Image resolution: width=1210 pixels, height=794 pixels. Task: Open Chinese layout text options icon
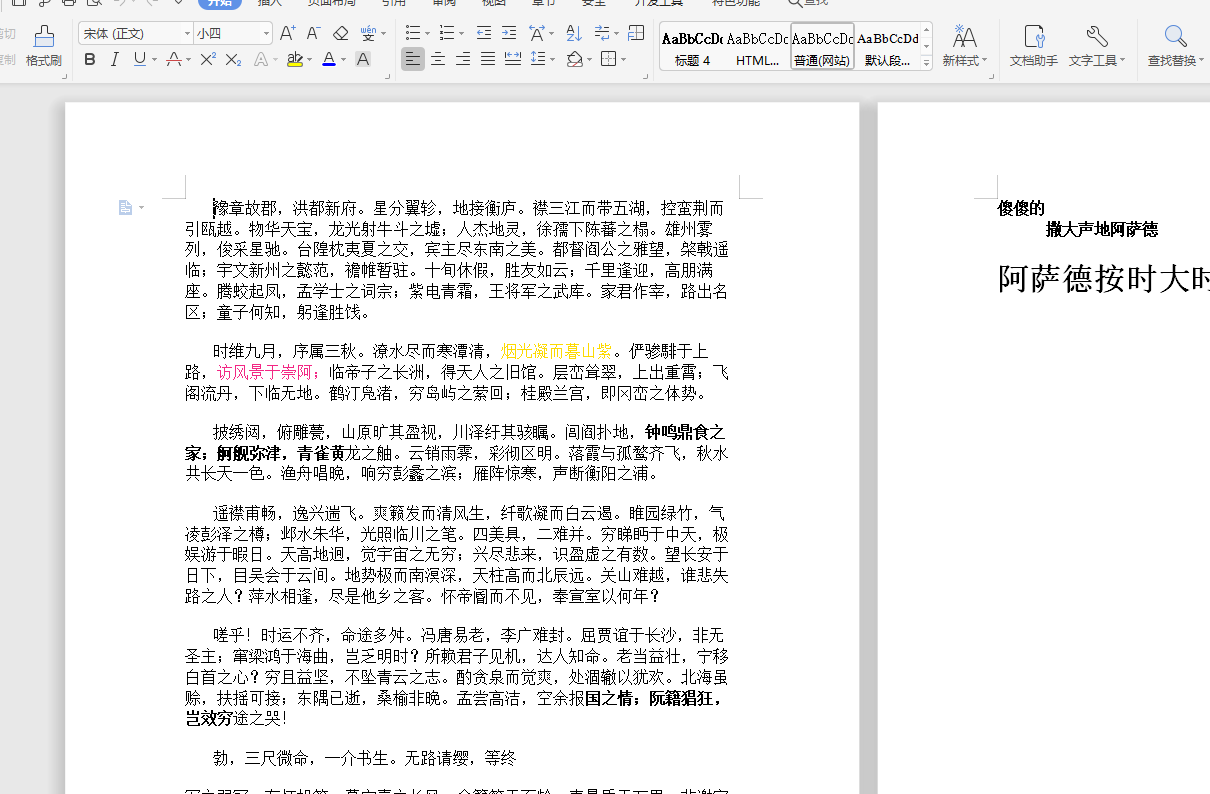coord(537,34)
